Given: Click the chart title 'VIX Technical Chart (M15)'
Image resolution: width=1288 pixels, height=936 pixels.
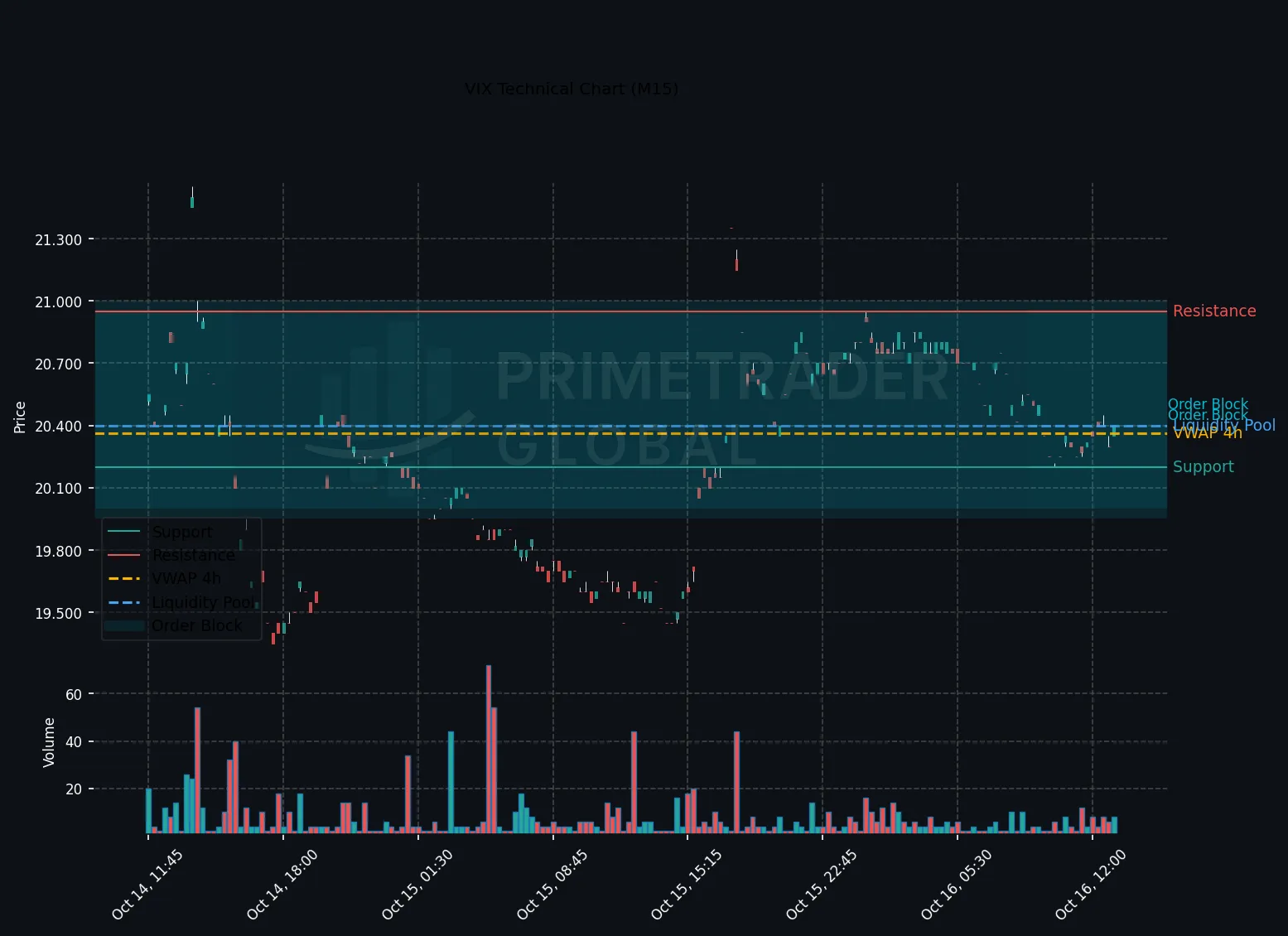Looking at the screenshot, I should [x=572, y=89].
